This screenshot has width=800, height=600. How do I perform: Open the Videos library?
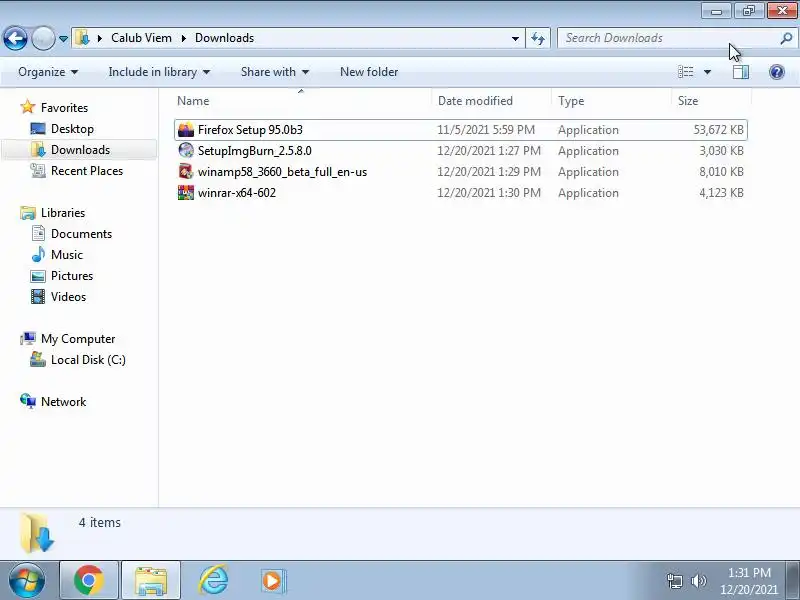pos(68,296)
